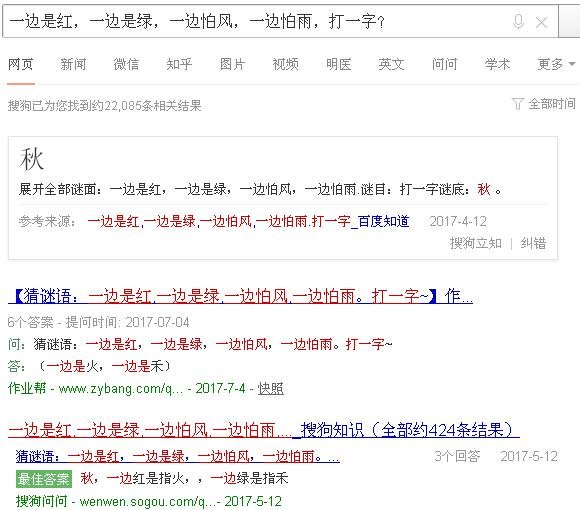Open the 搜狗知识(全部约424条结果) link

264,430
